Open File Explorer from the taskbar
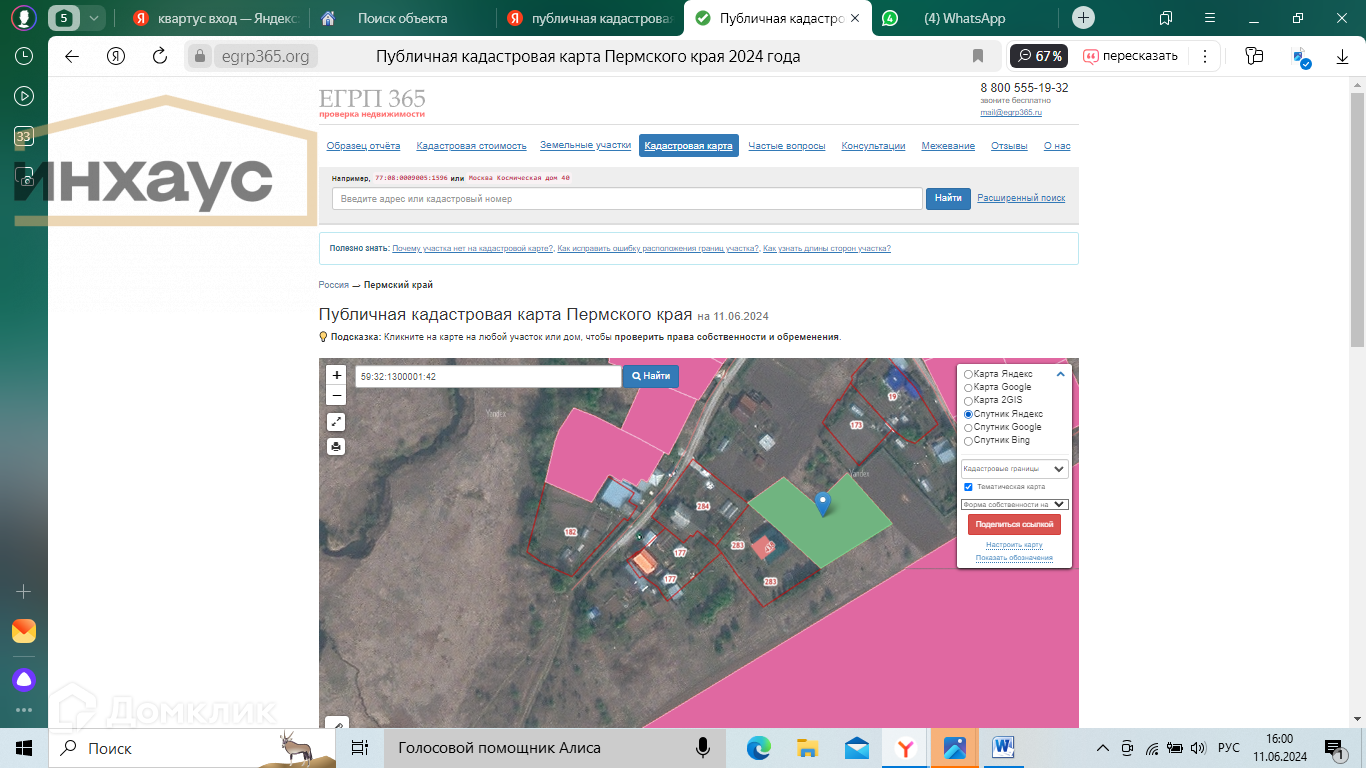Screen dimensions: 1366x768 pyautogui.click(x=808, y=748)
